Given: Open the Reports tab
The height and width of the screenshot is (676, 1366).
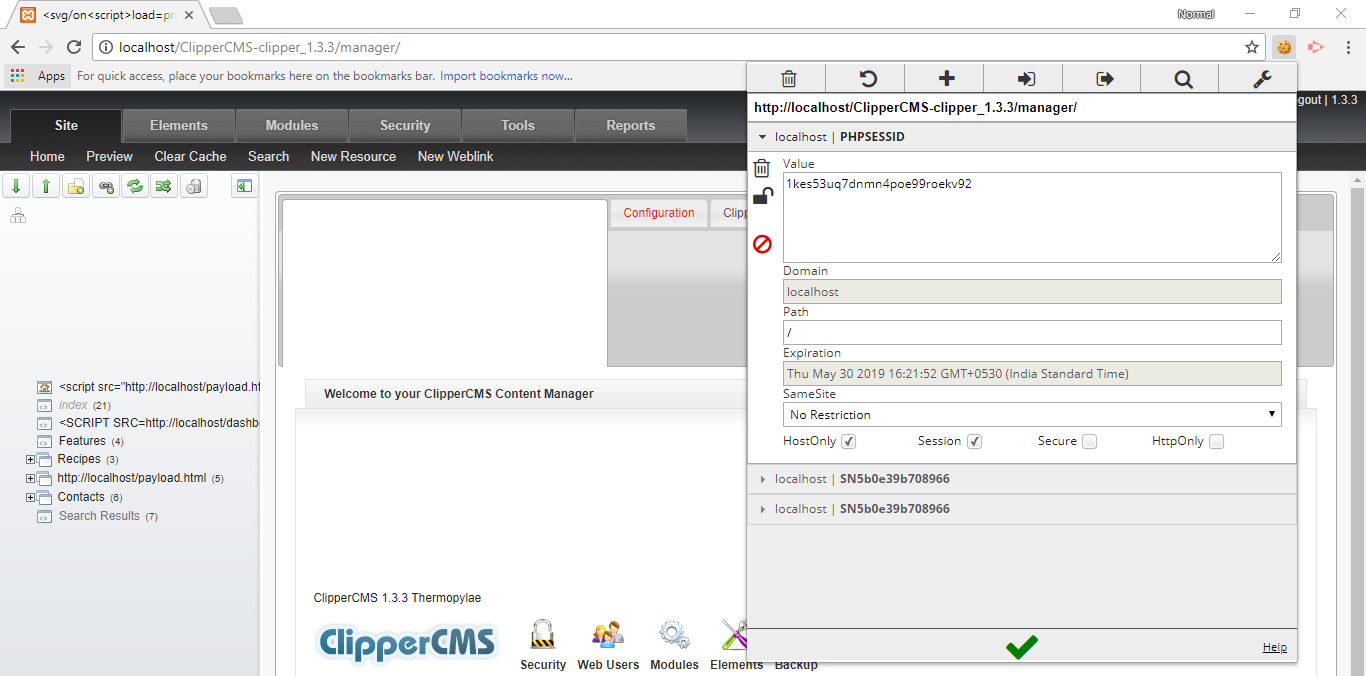Looking at the screenshot, I should click(631, 125).
